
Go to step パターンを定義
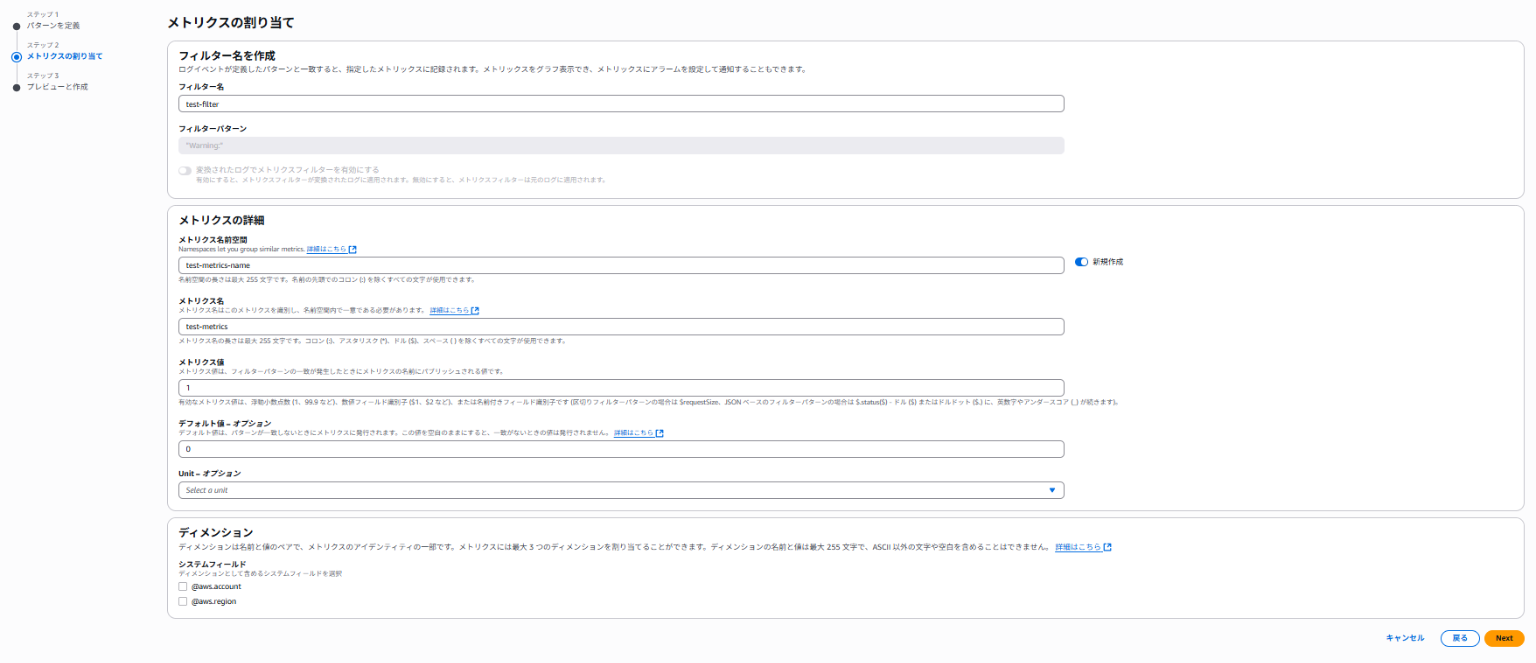pos(53,25)
